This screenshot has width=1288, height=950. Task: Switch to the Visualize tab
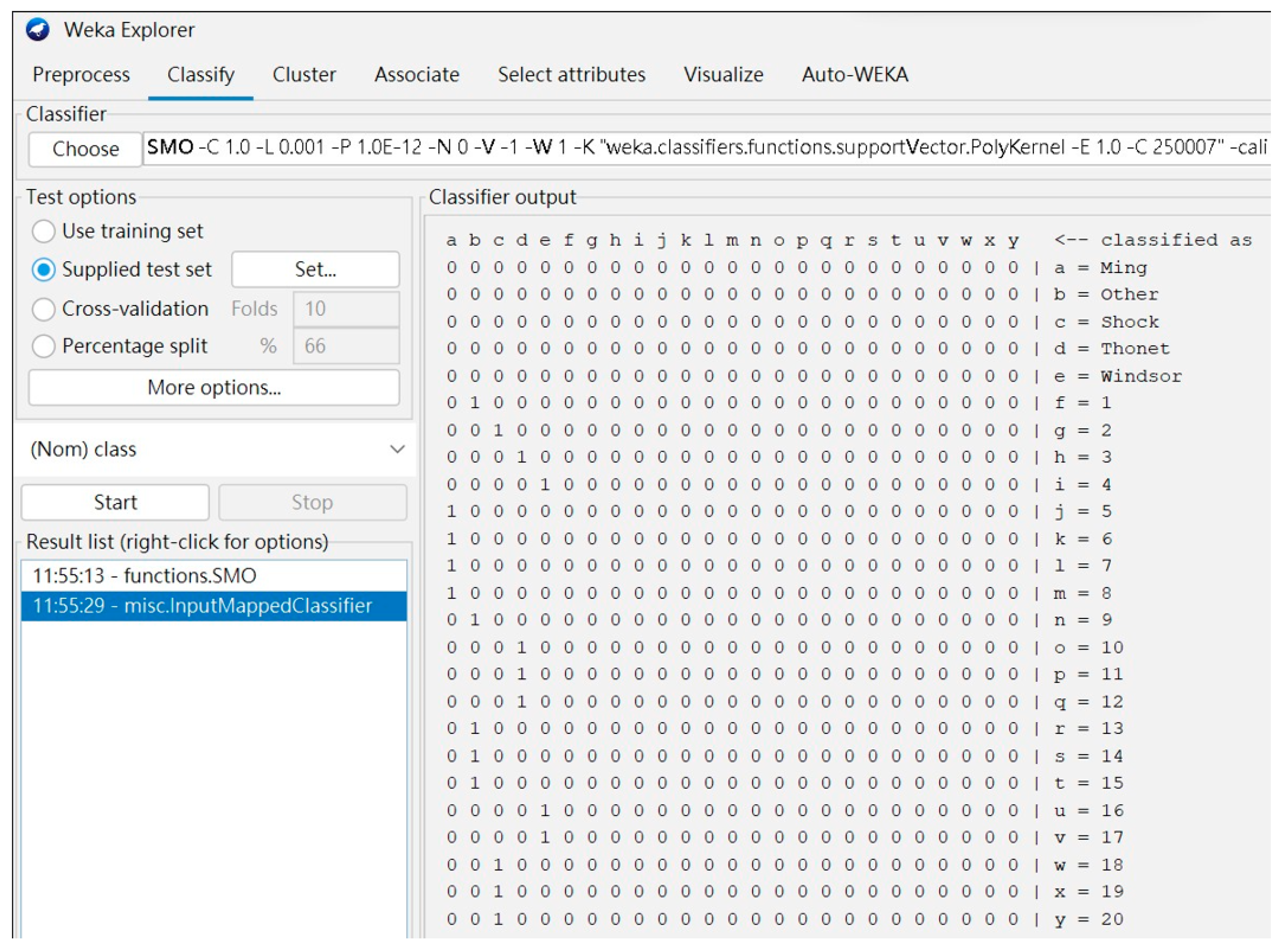click(723, 75)
